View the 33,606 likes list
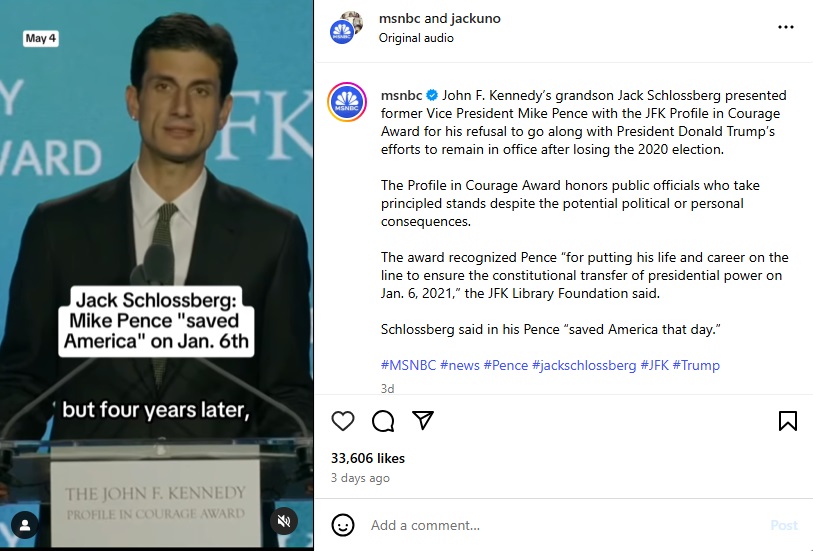 (x=368, y=458)
